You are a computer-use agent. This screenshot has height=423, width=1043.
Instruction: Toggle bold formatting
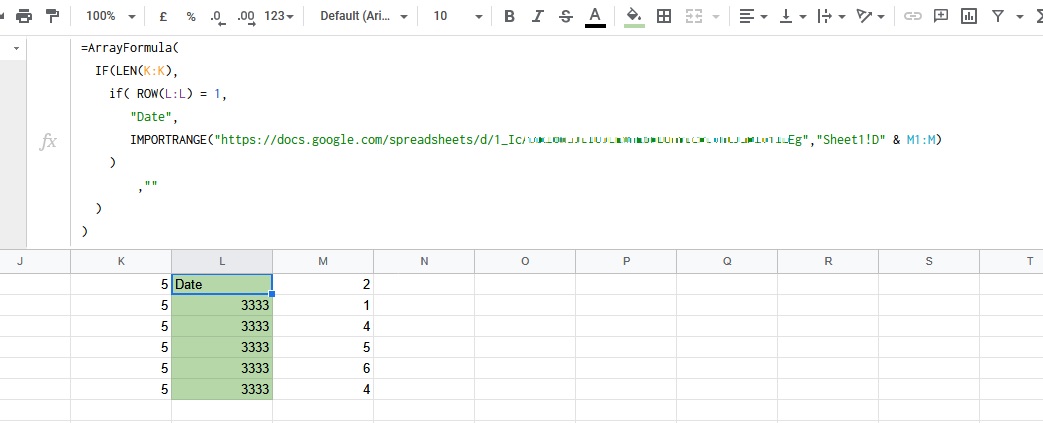[x=510, y=17]
